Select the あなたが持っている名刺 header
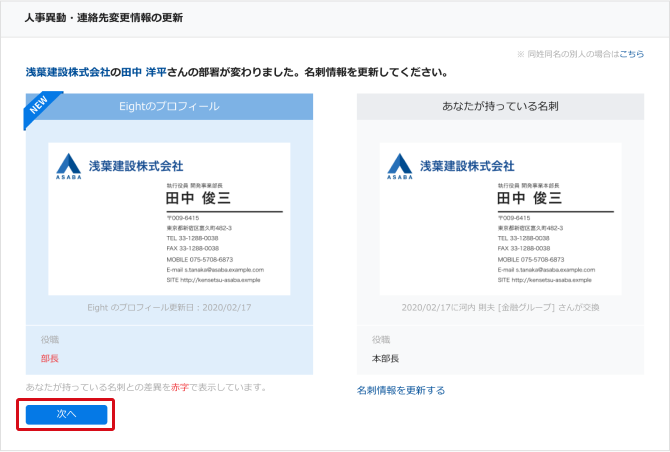 point(500,106)
